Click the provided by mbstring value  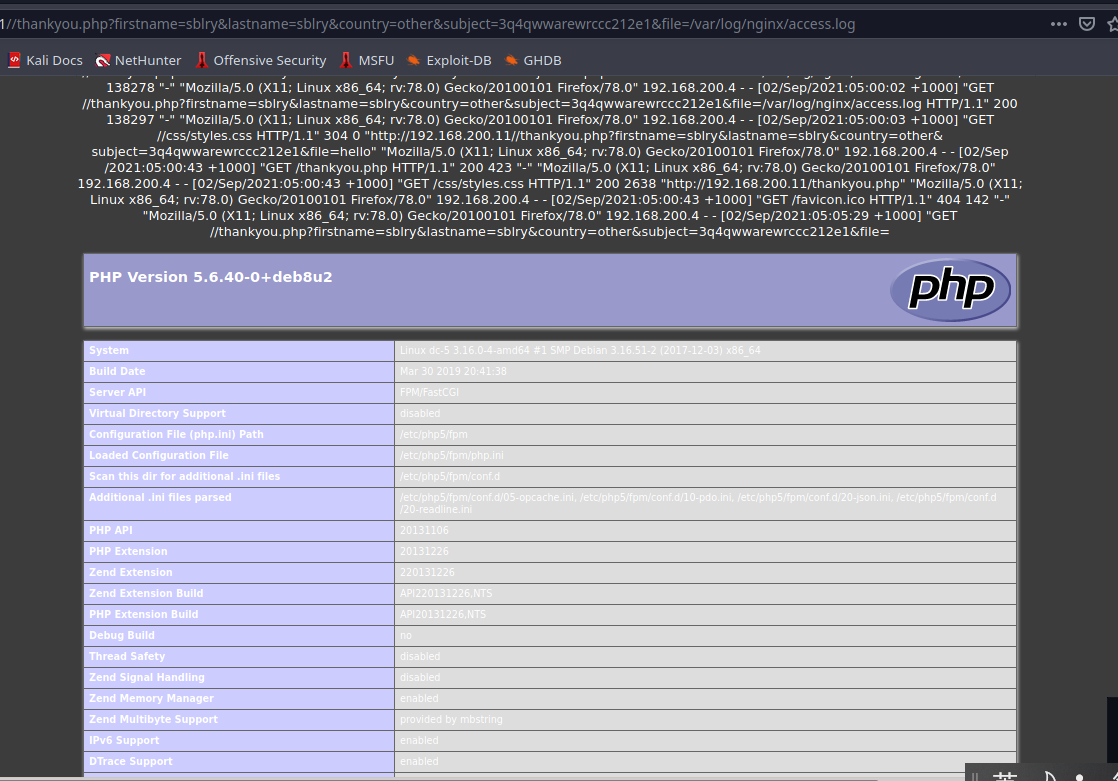pos(451,720)
